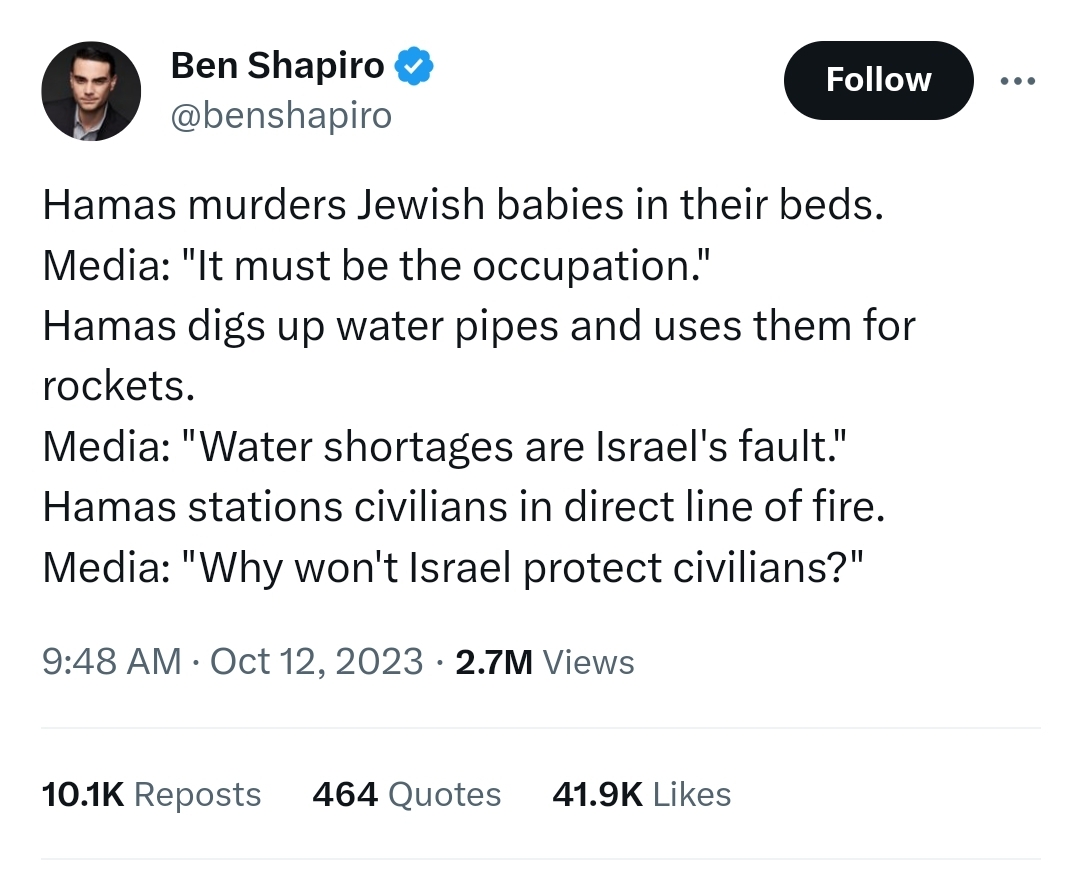Click the Ben Shapiro display name
This screenshot has width=1080, height=874.
[x=277, y=66]
